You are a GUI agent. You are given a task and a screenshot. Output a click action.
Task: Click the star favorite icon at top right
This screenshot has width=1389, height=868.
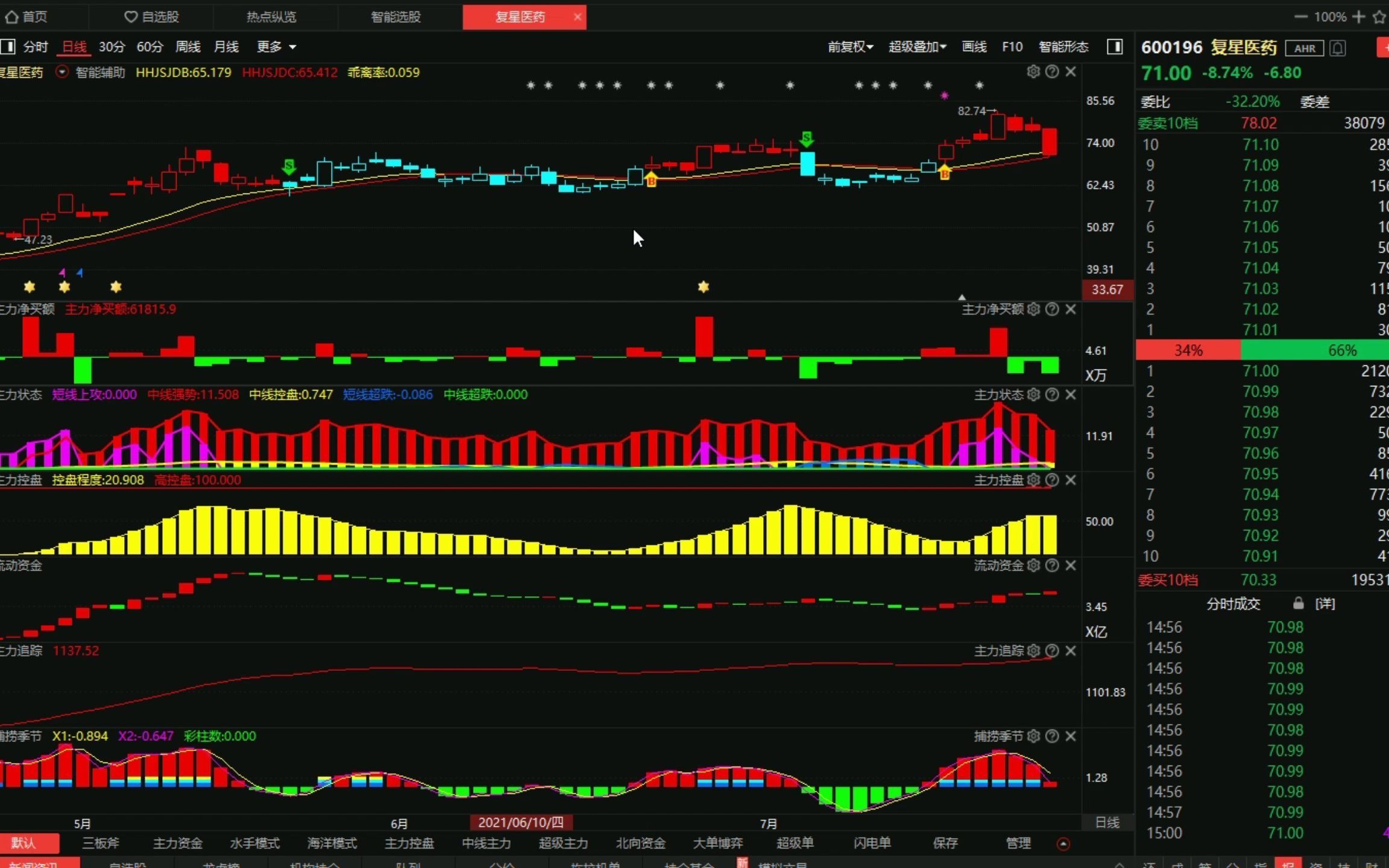[1379, 17]
